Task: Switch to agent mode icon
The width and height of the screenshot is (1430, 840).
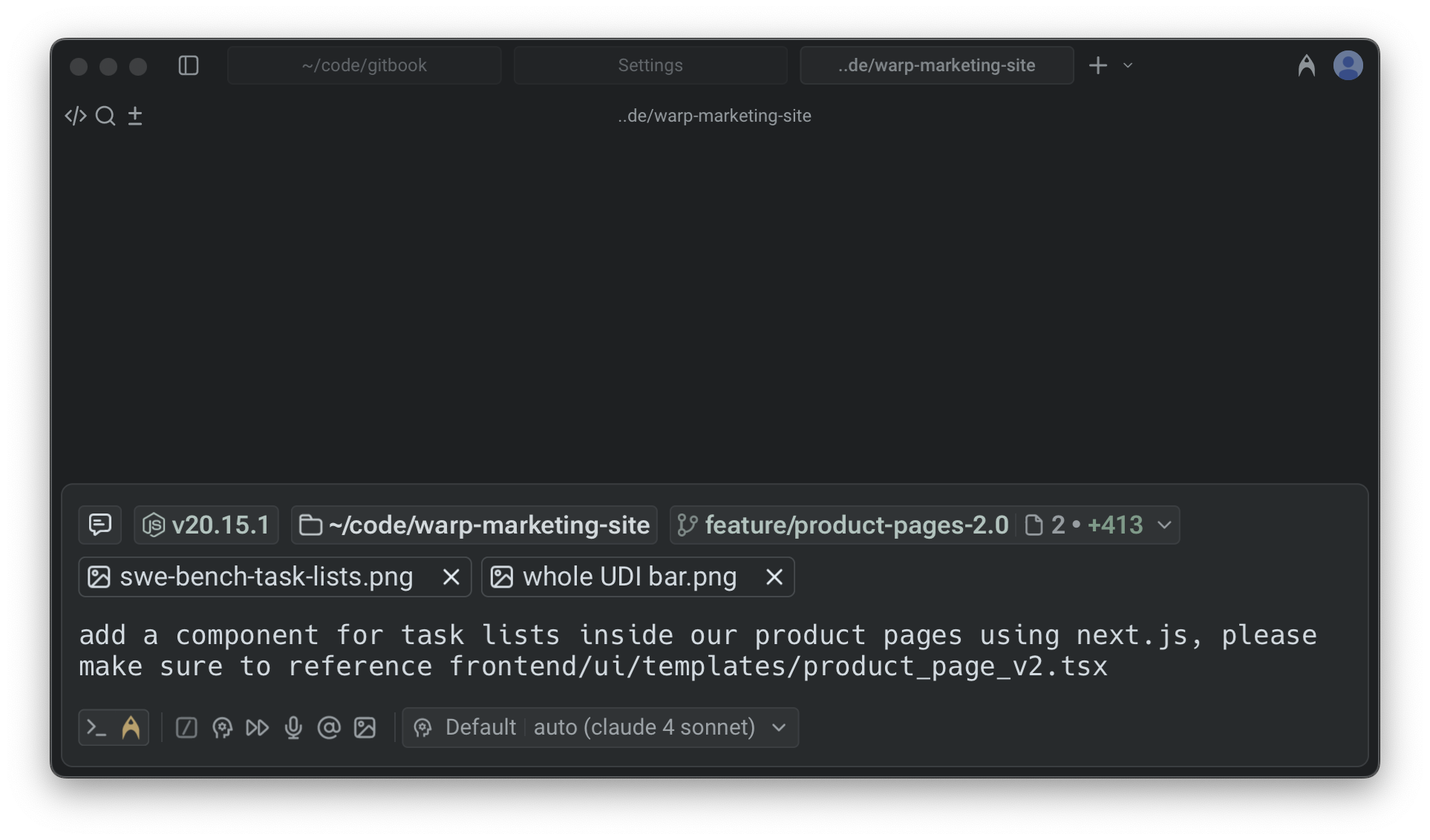Action: 131,727
